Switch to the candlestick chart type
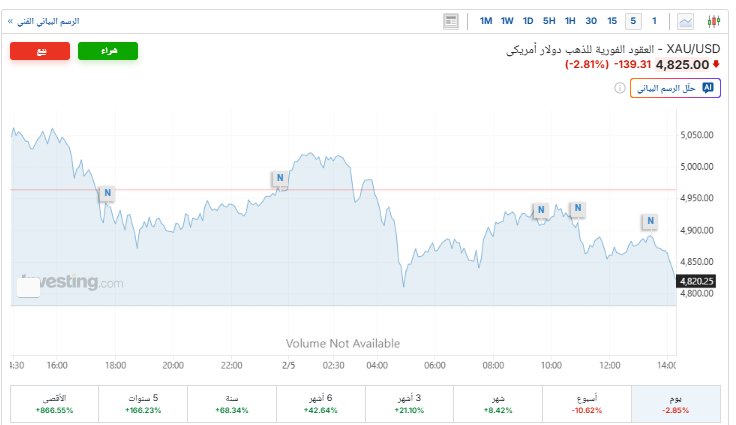 click(x=713, y=21)
